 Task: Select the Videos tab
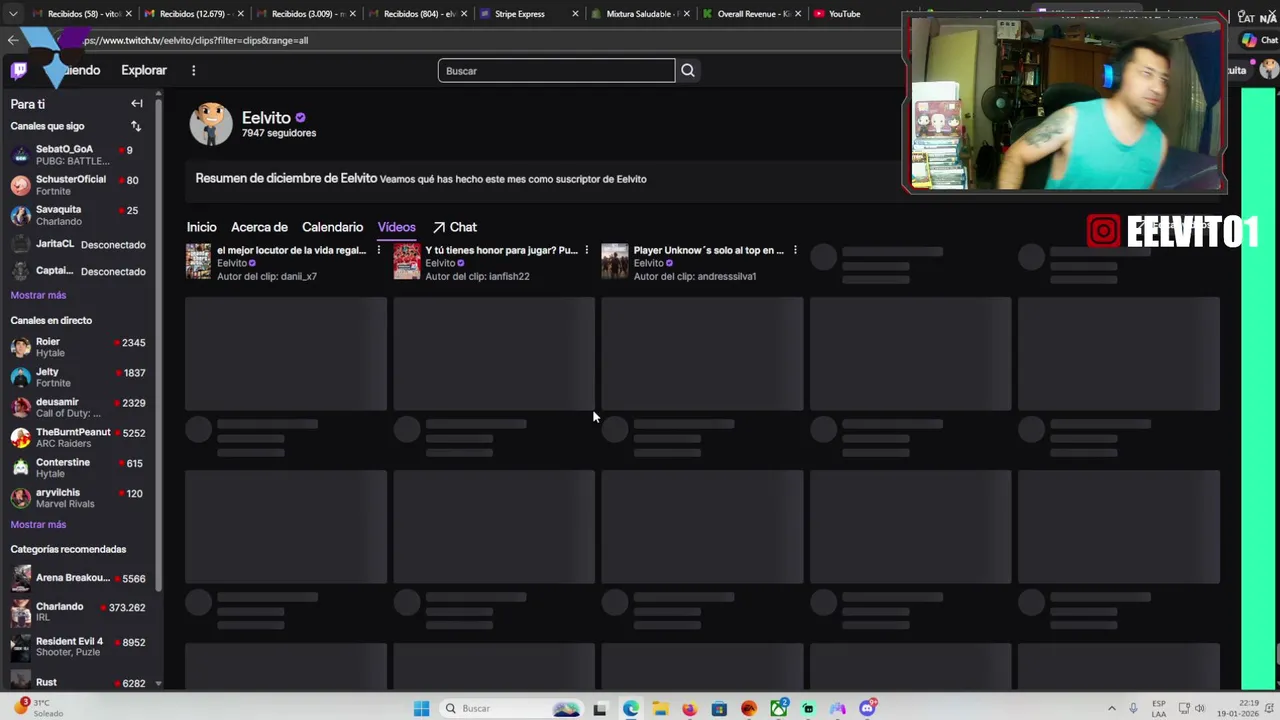tap(396, 227)
